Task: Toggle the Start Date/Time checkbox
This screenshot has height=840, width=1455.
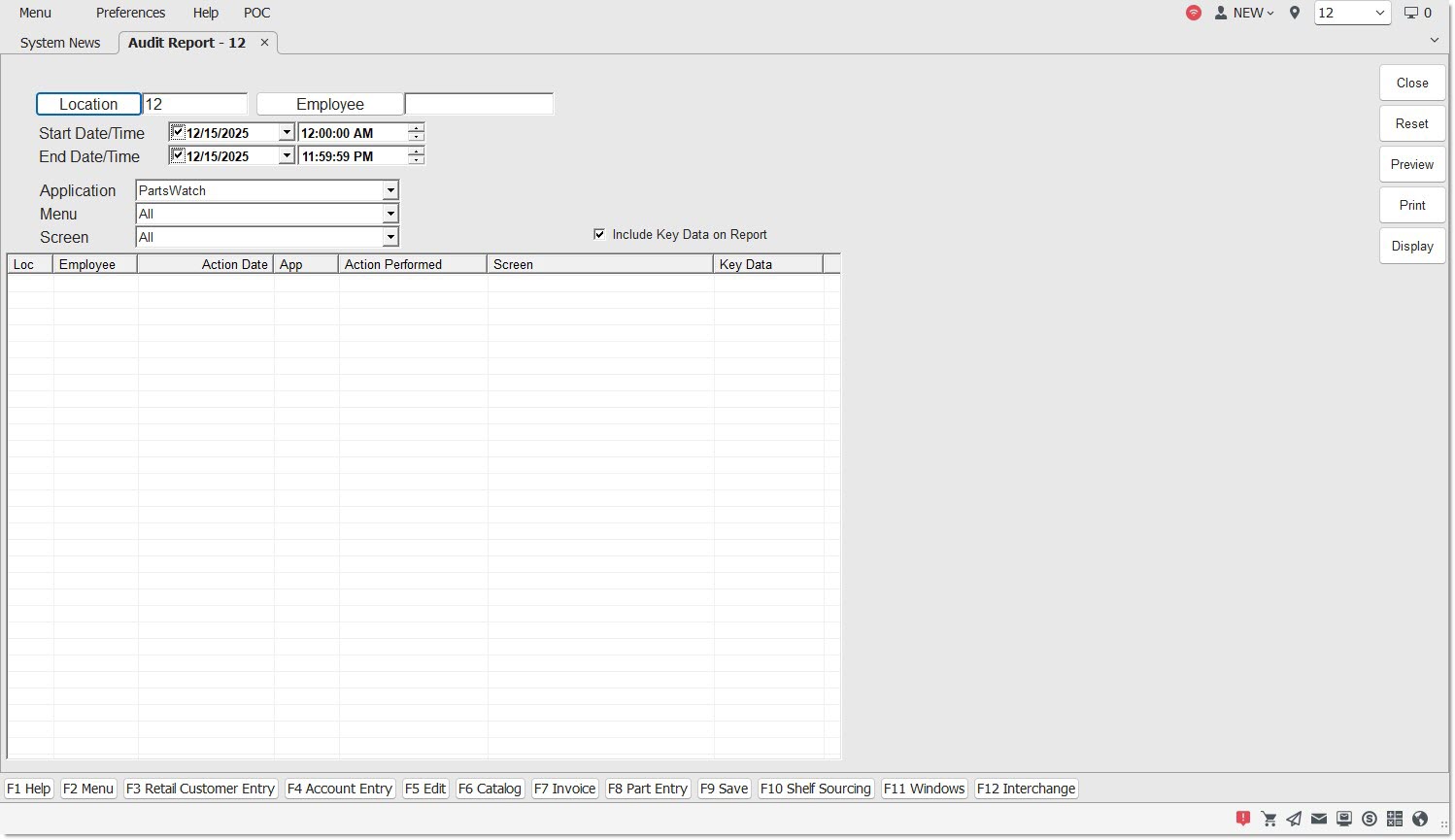Action: pos(178,132)
